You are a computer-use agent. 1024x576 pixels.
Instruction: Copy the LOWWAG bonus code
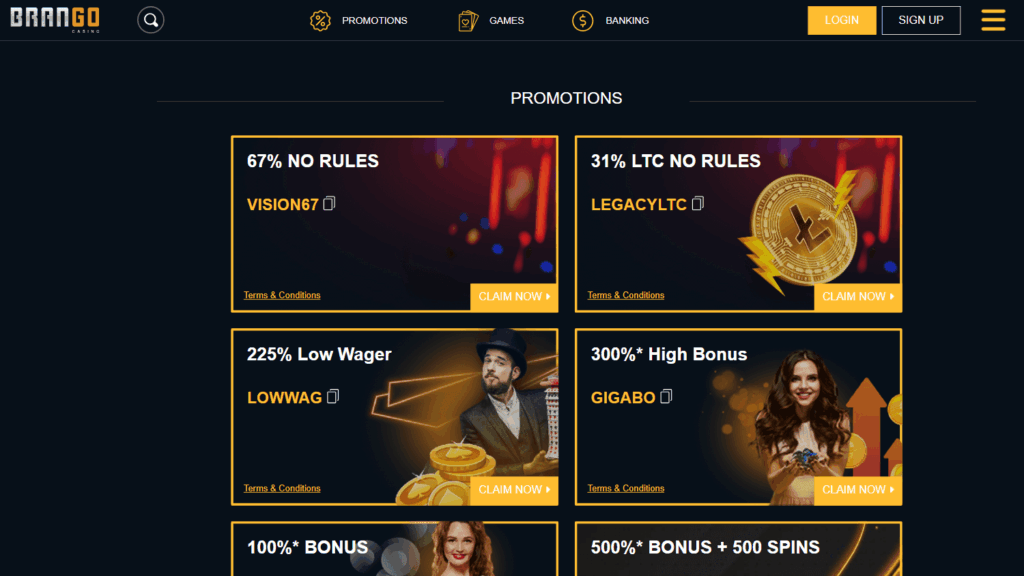(333, 396)
